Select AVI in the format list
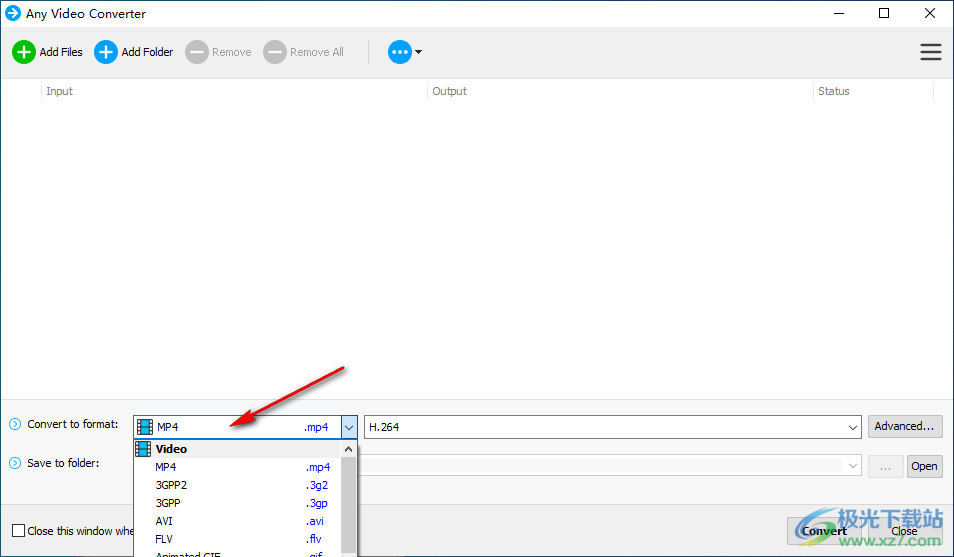The height and width of the screenshot is (557, 954). click(x=237, y=521)
